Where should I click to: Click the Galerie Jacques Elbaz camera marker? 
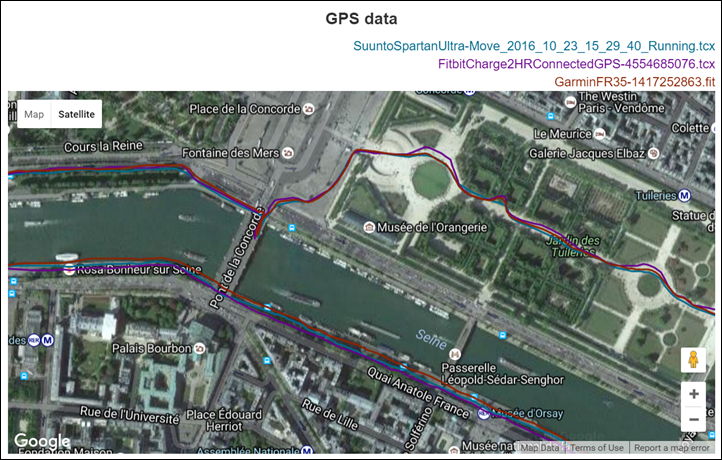pos(653,153)
